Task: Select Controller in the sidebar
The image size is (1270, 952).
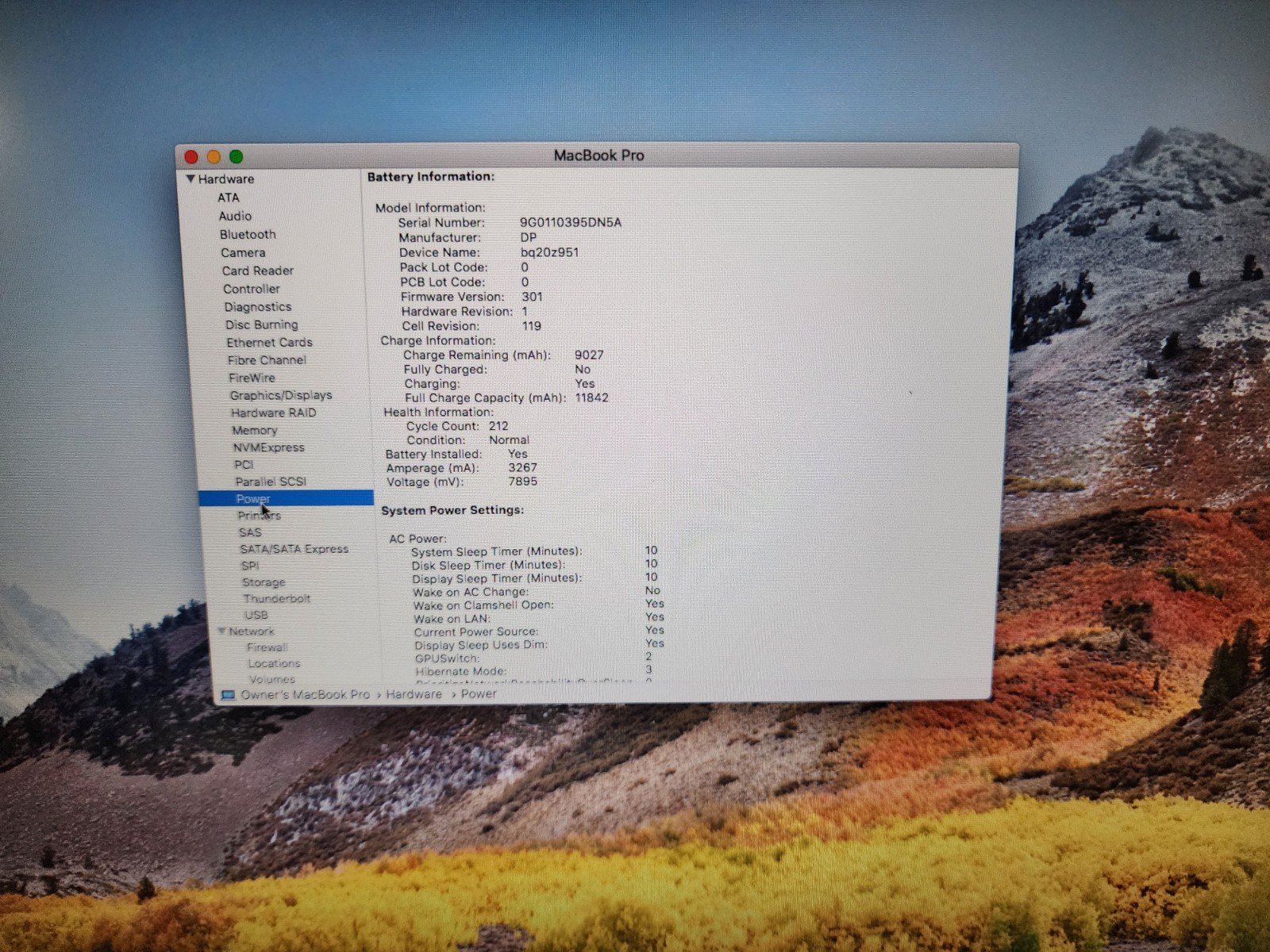Action: [252, 289]
